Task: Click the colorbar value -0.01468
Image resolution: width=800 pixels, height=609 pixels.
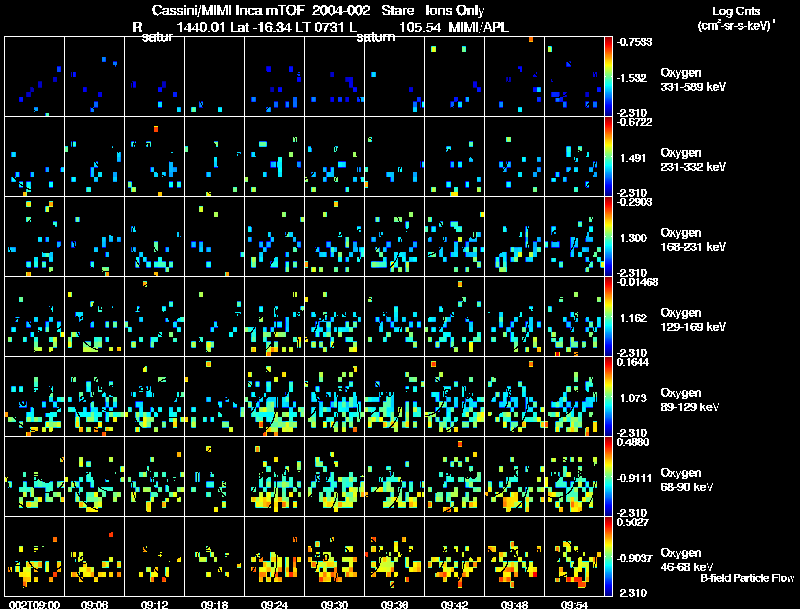Action: point(637,282)
